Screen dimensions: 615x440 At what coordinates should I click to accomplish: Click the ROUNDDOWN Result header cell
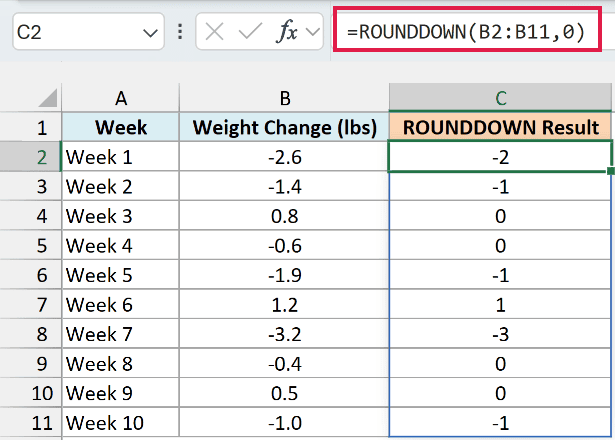[500, 127]
